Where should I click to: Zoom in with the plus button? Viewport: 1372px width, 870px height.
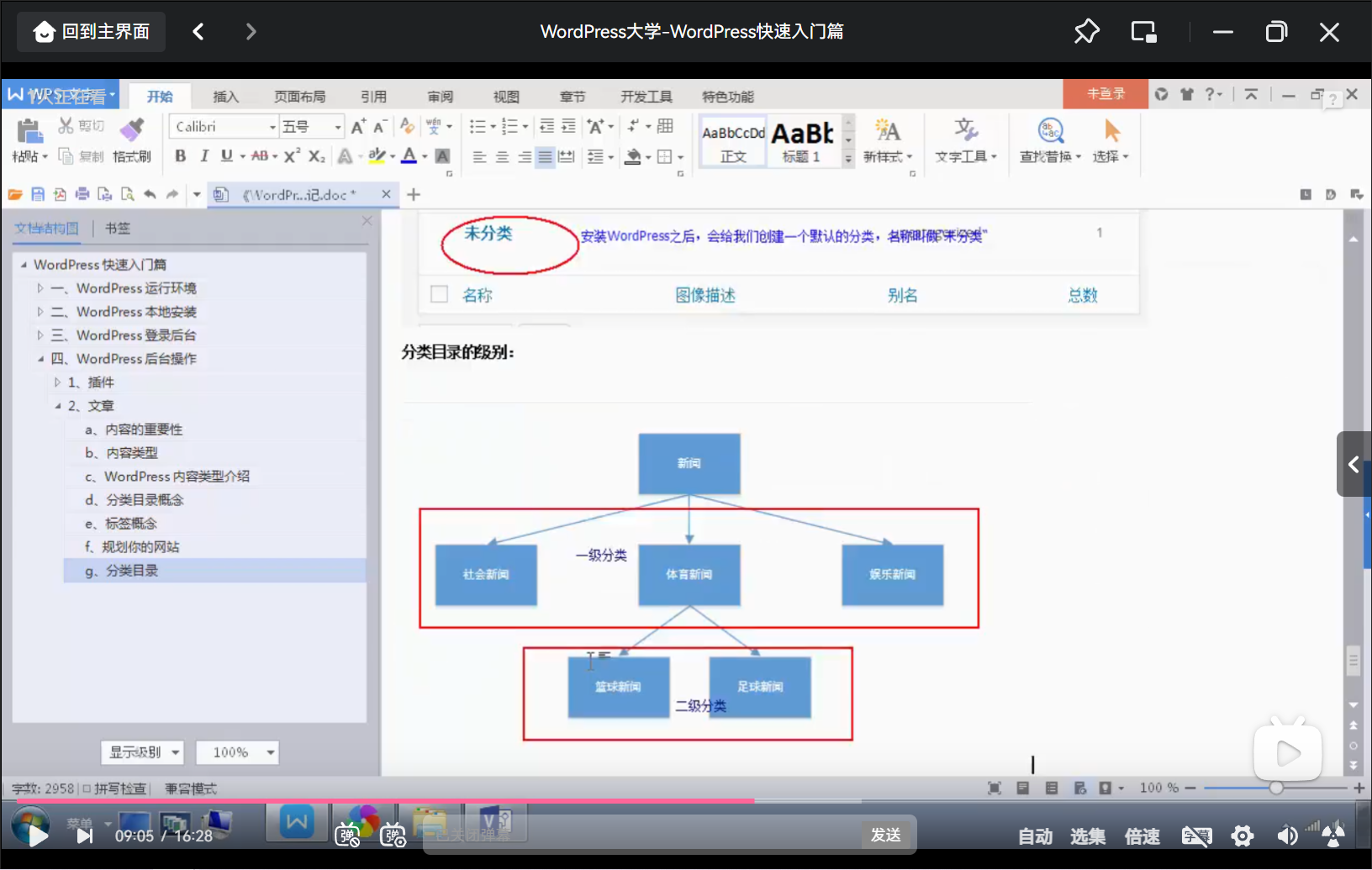click(x=1359, y=788)
